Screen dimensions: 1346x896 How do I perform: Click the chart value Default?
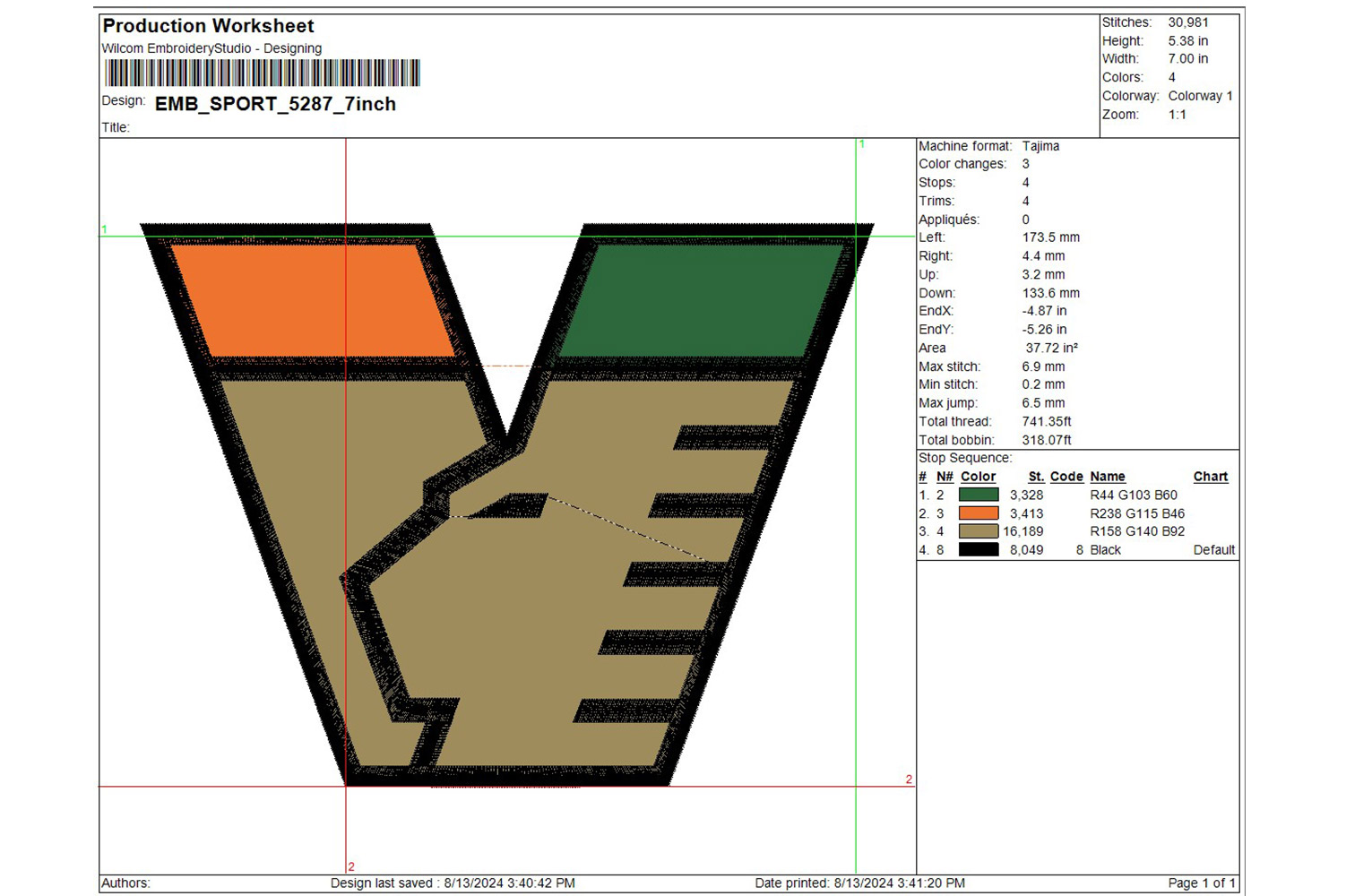coord(1214,550)
